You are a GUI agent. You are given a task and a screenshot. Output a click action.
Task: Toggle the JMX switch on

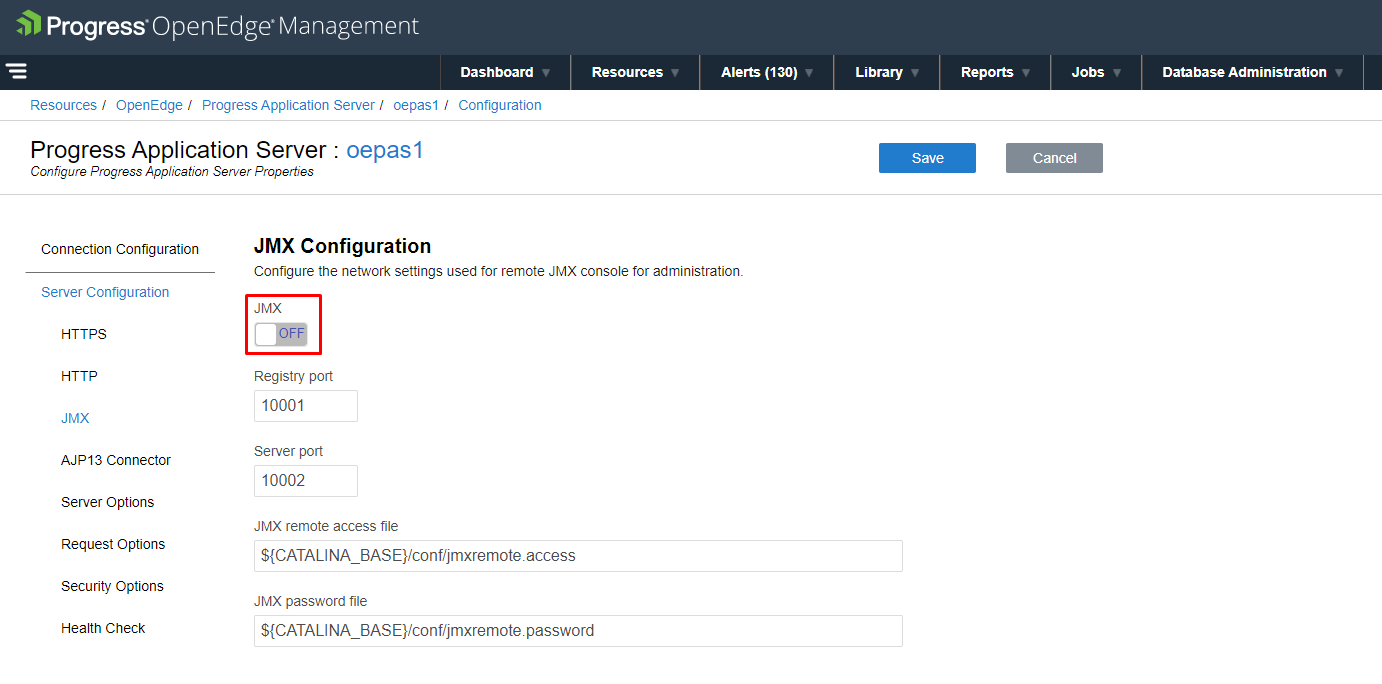tap(281, 334)
